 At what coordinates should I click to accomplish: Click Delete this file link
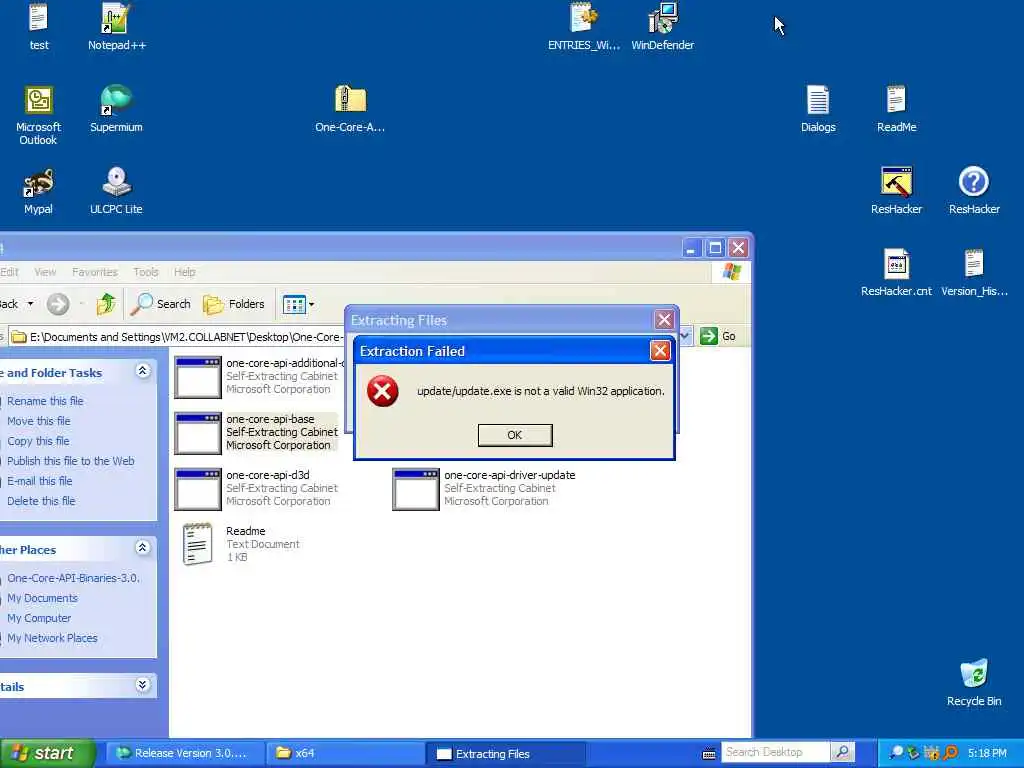(x=41, y=502)
